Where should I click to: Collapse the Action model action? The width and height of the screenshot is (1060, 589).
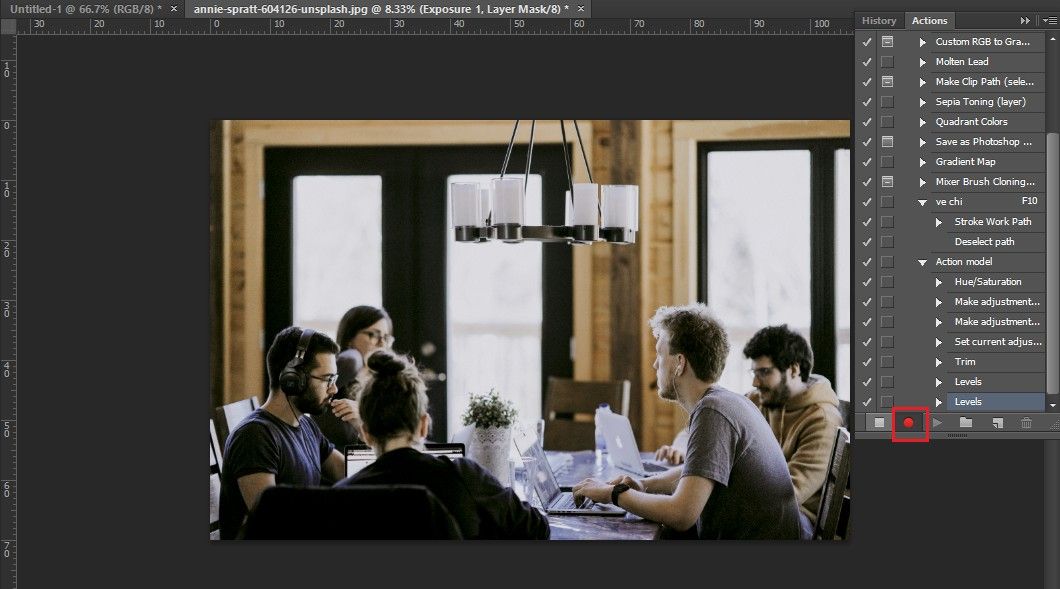click(923, 262)
